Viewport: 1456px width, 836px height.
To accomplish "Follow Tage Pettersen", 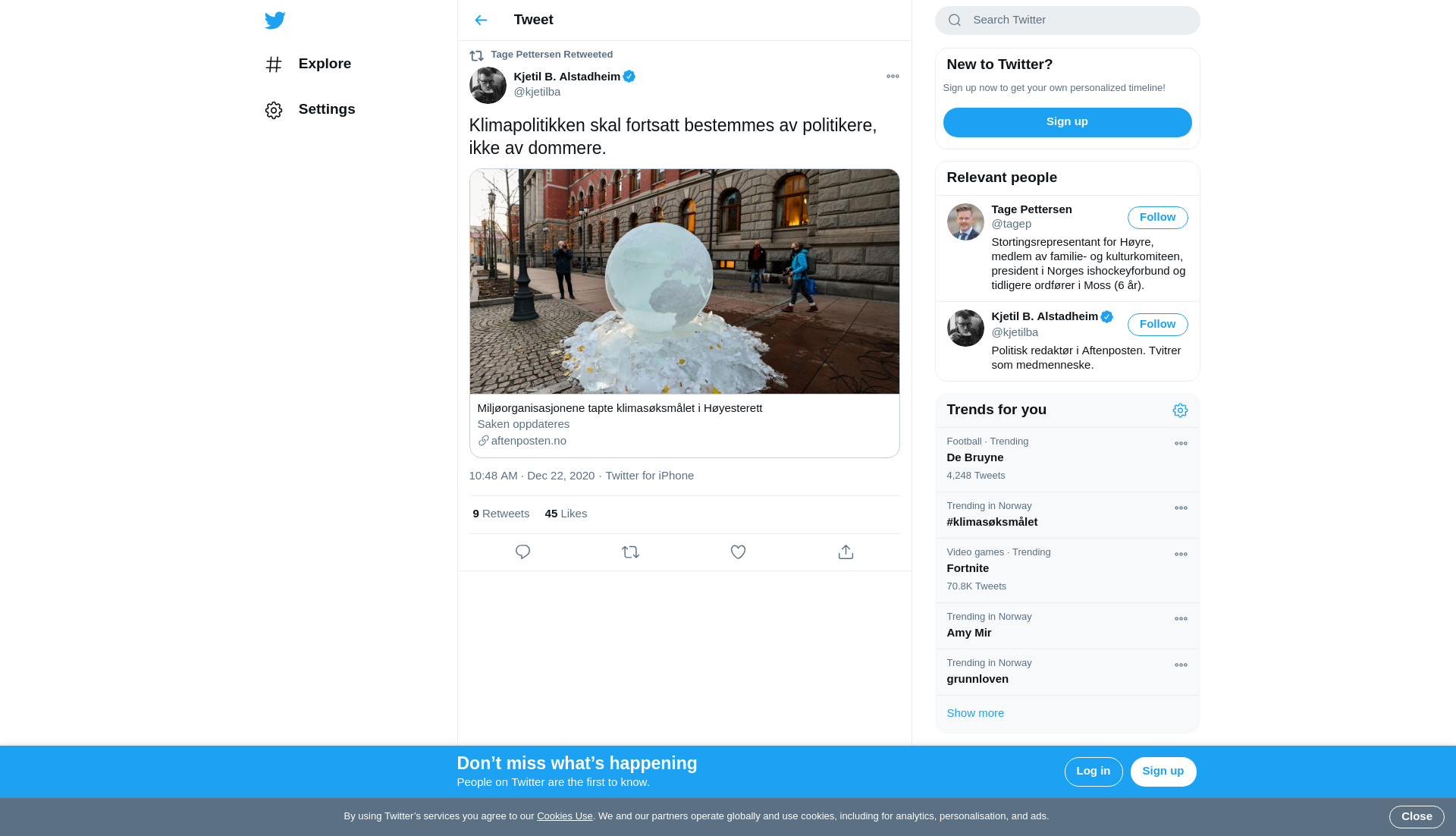I will tap(1157, 218).
